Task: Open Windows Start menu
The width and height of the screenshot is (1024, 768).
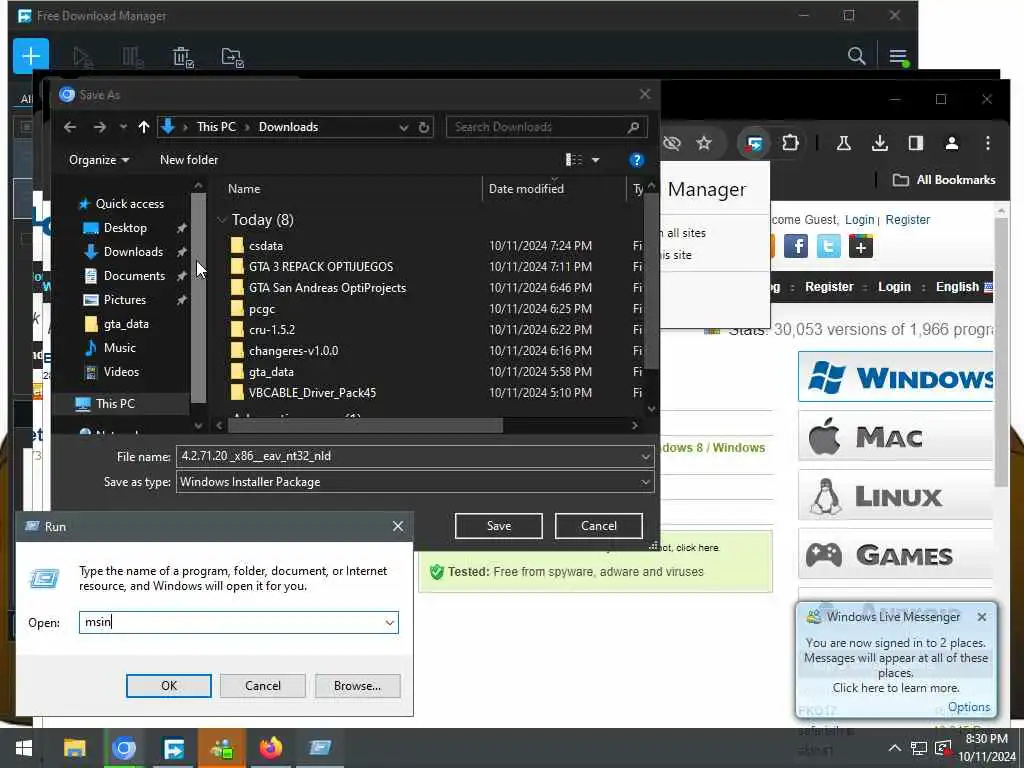Action: (24, 748)
